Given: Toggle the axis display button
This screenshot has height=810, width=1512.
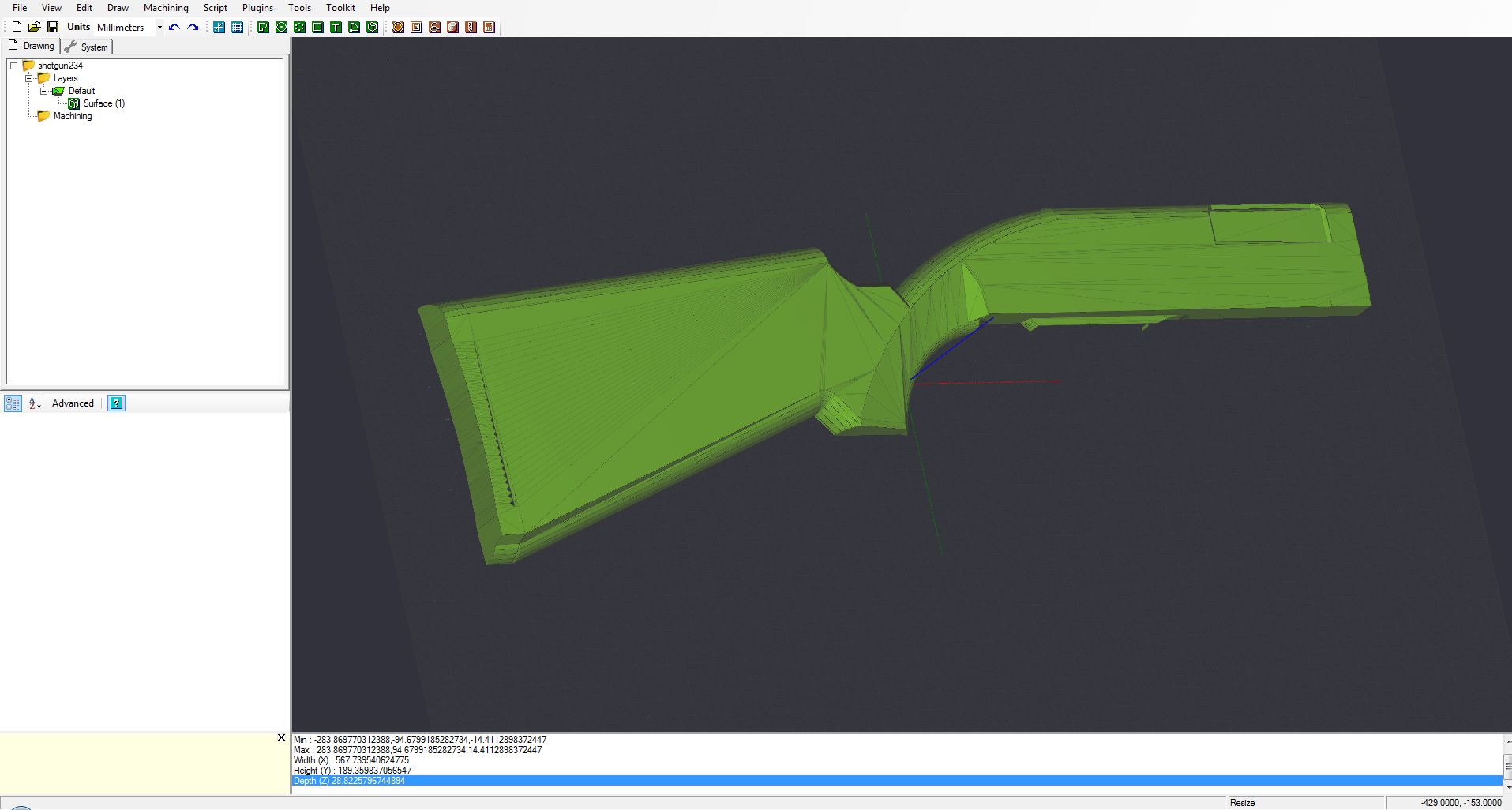Looking at the screenshot, I should pos(219,28).
